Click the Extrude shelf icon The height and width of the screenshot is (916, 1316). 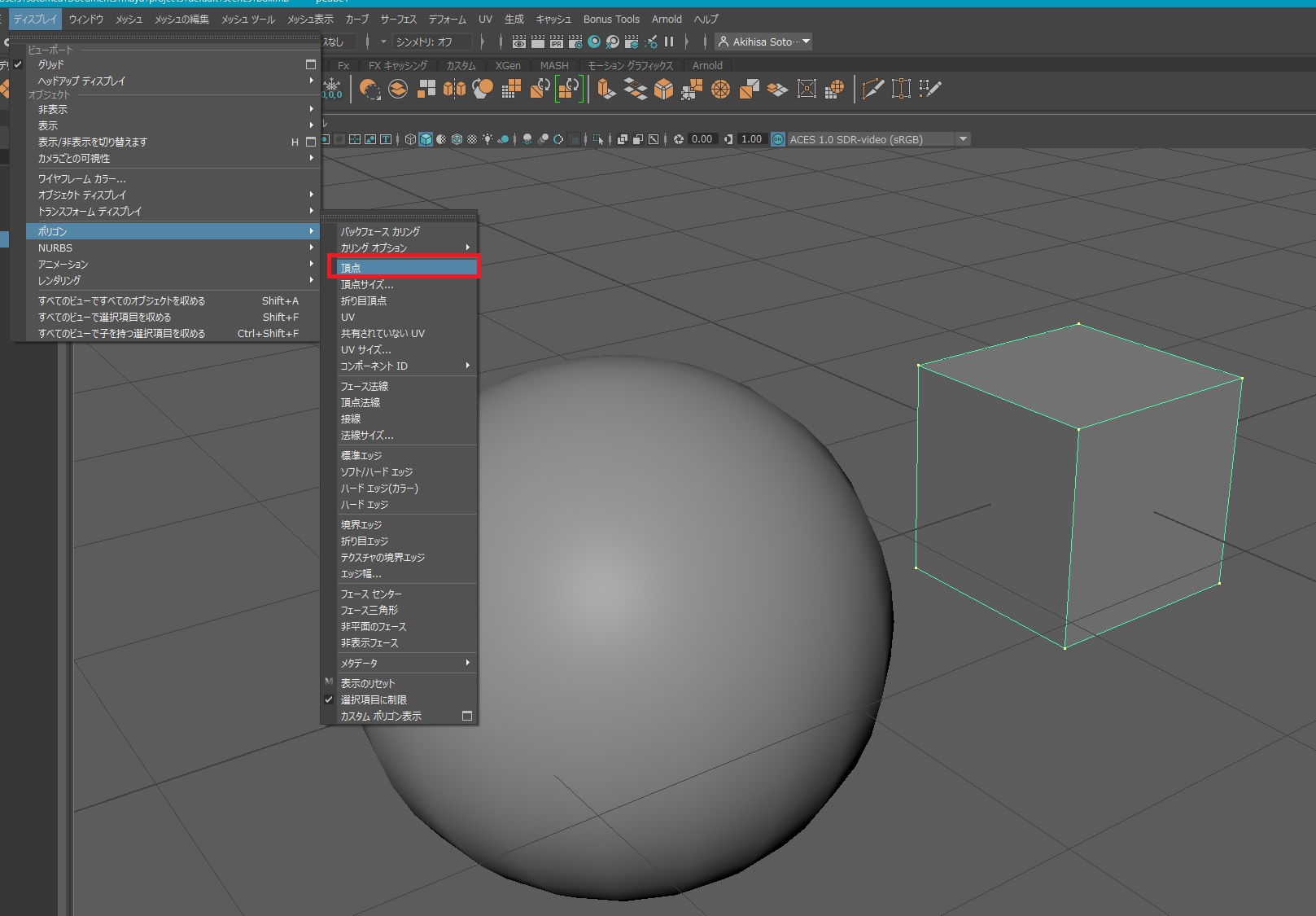606,89
